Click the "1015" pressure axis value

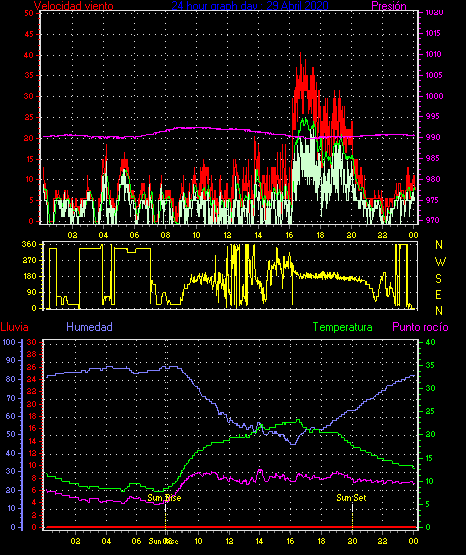point(433,33)
